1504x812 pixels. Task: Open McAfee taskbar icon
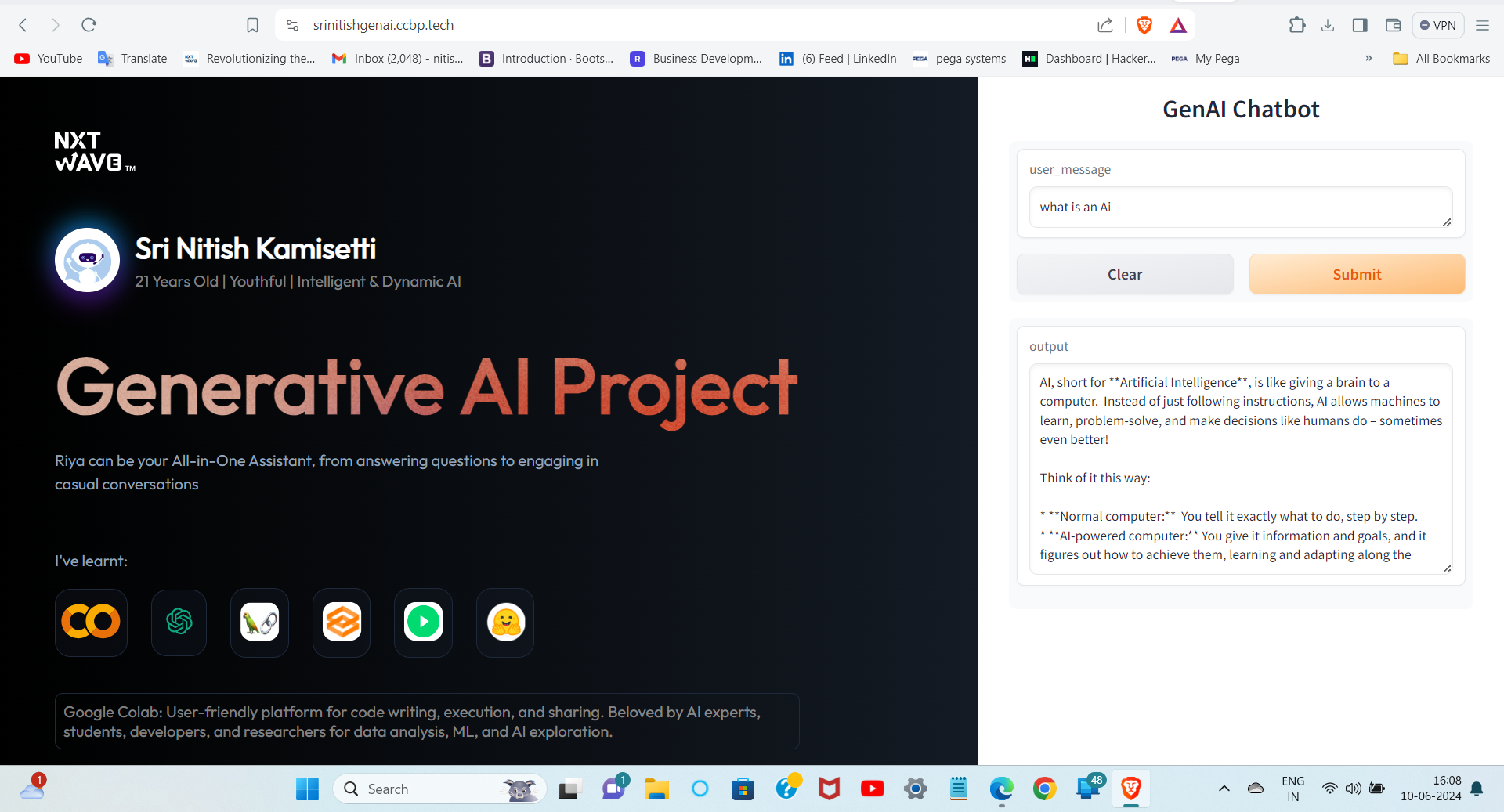pyautogui.click(x=830, y=789)
